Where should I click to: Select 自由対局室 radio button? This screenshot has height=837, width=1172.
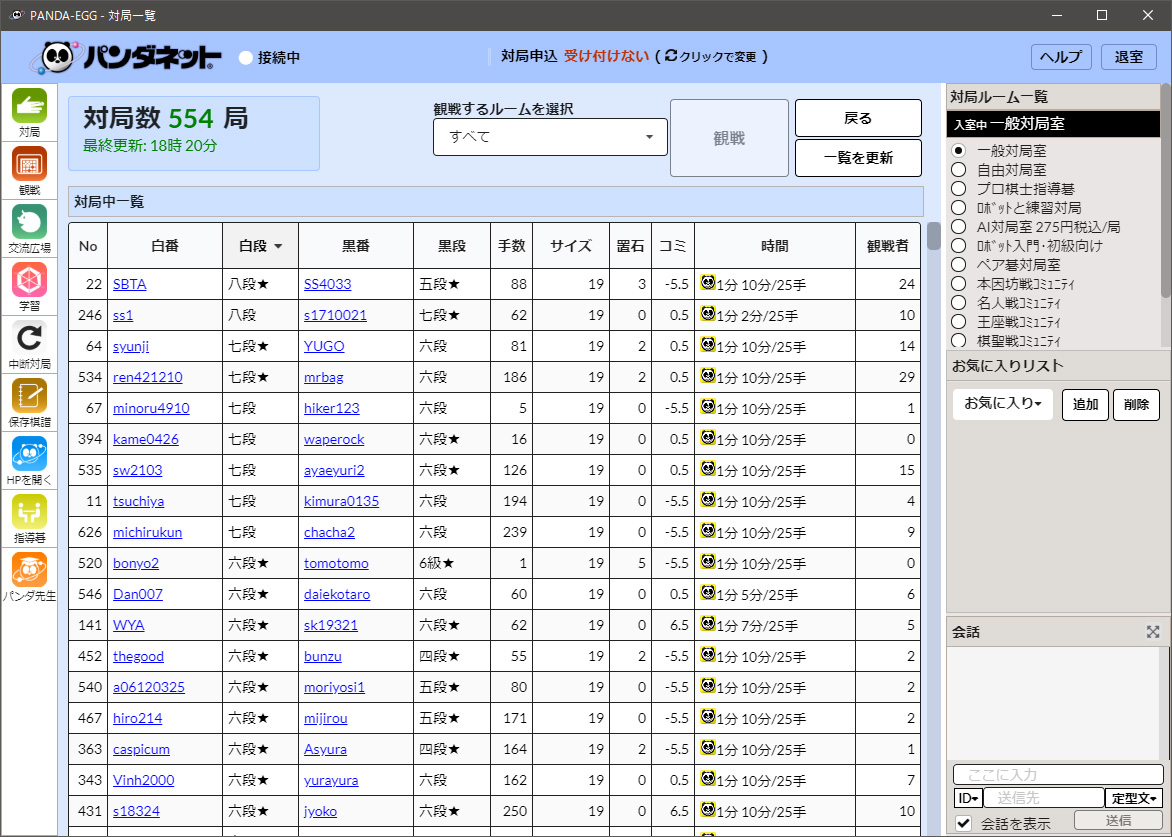click(959, 170)
